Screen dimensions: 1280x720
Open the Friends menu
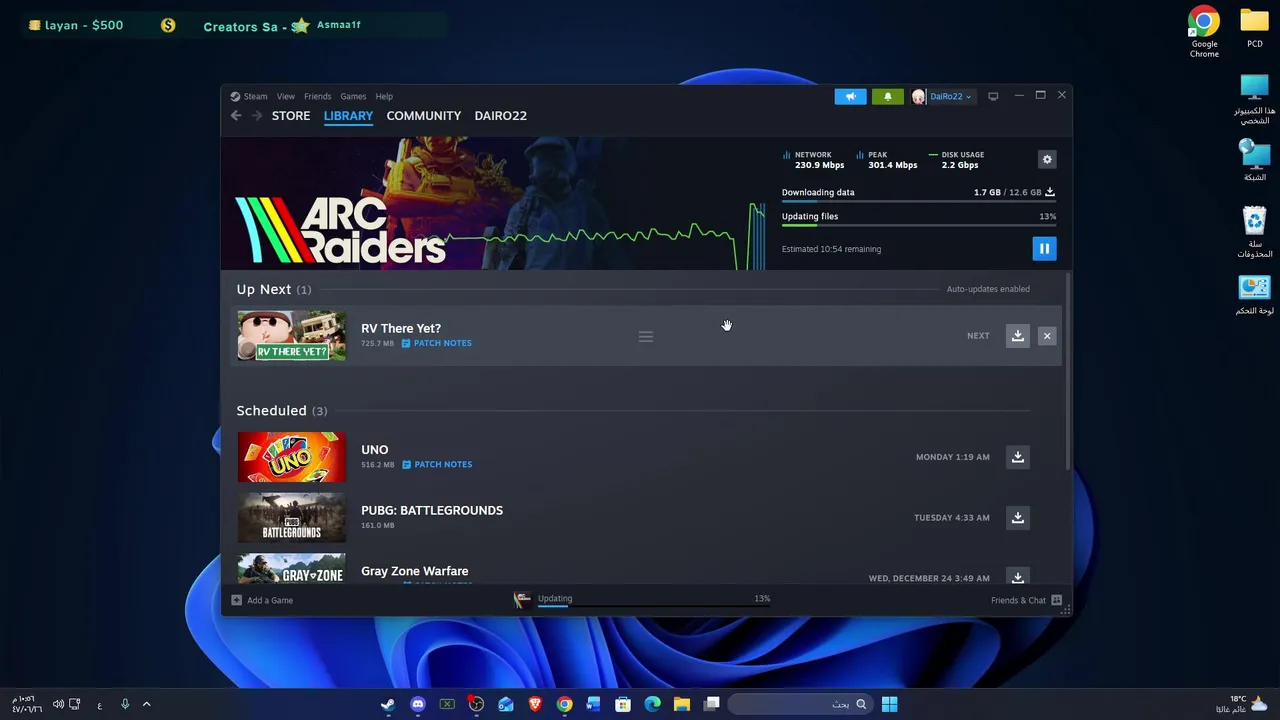(x=317, y=96)
